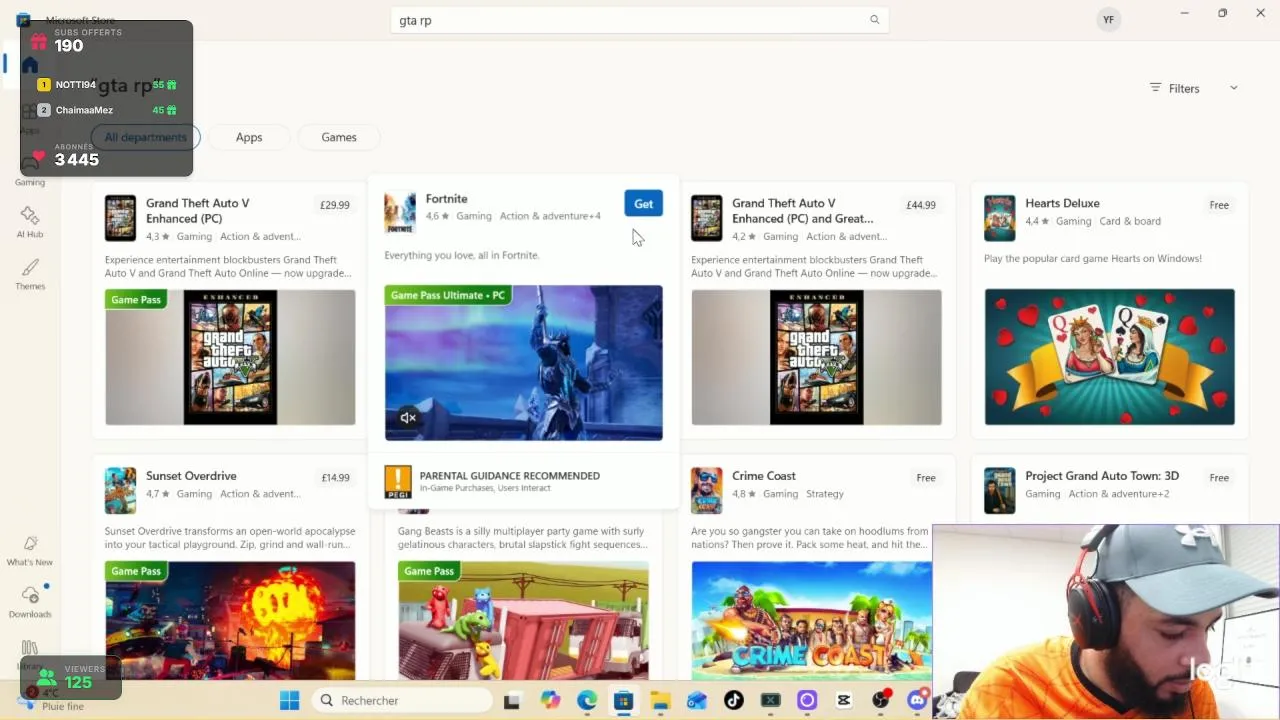Click 'Everything you love, all in Fortnite.' text
The width and height of the screenshot is (1280, 720).
(x=461, y=255)
